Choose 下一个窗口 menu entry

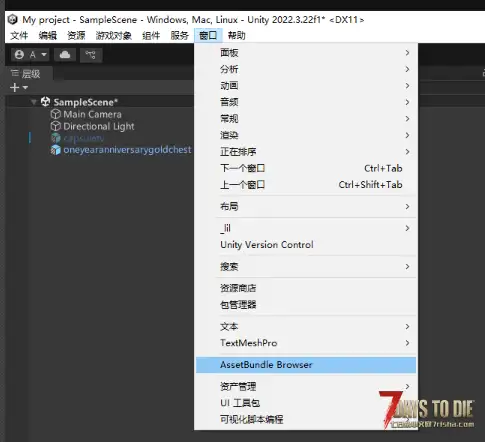pyautogui.click(x=306, y=168)
